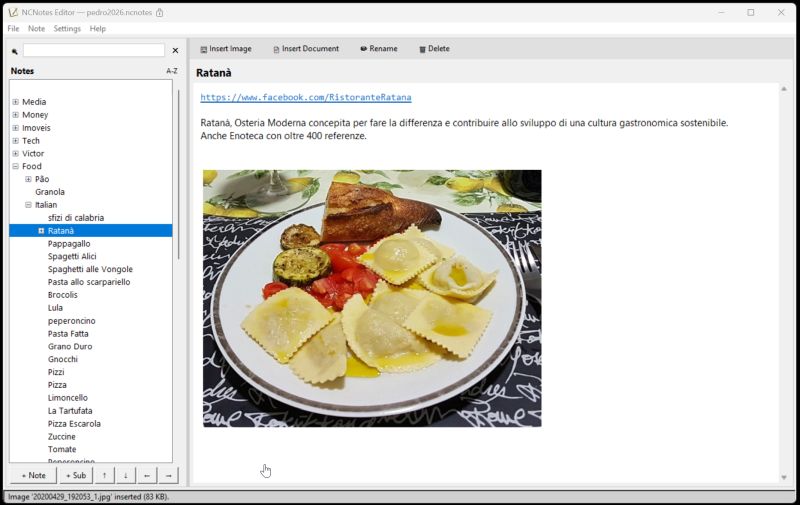
Task: Open the Lula note
Action: (55, 308)
